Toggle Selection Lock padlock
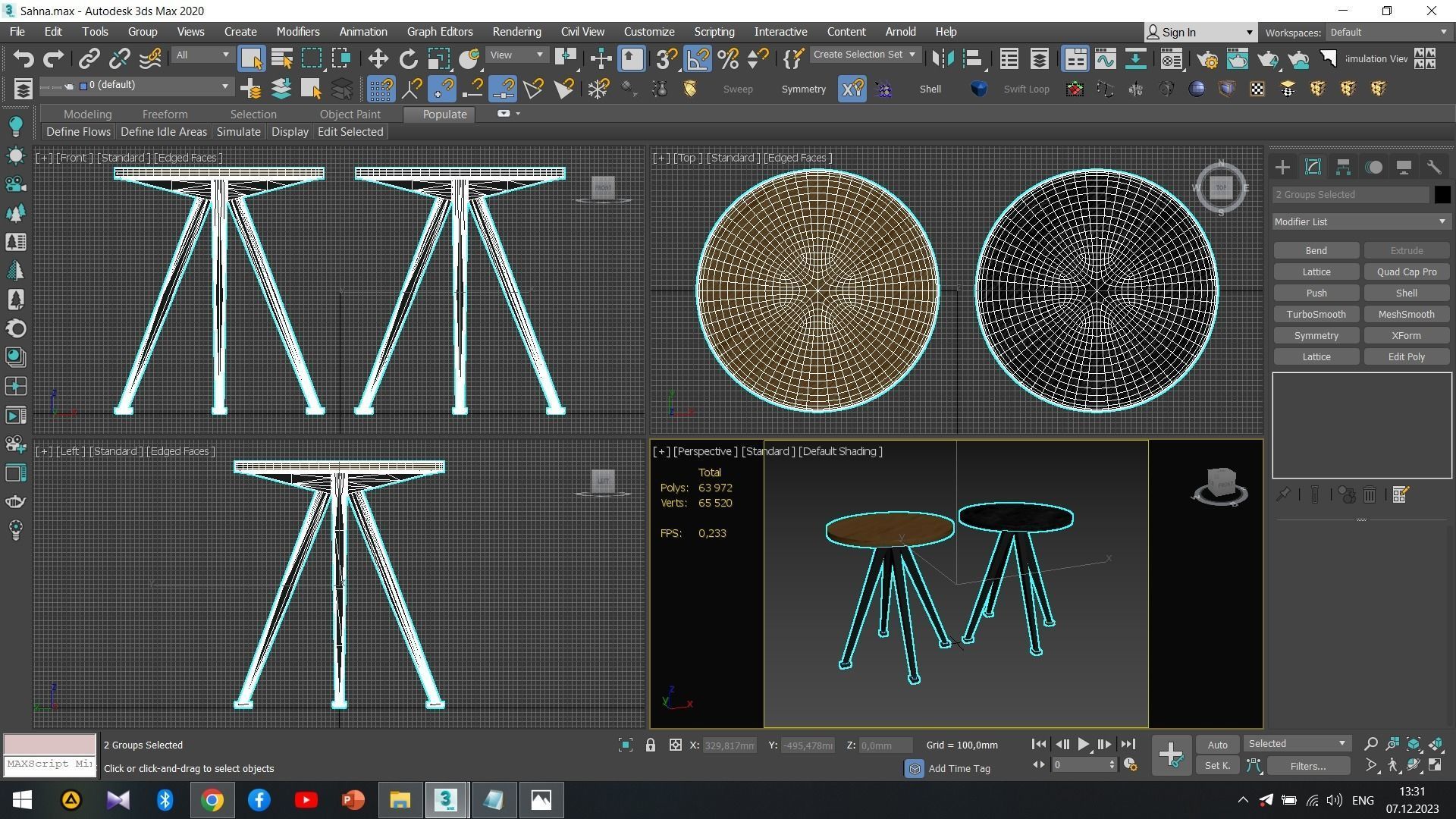Screen dimensions: 1456x819 pyautogui.click(x=651, y=745)
